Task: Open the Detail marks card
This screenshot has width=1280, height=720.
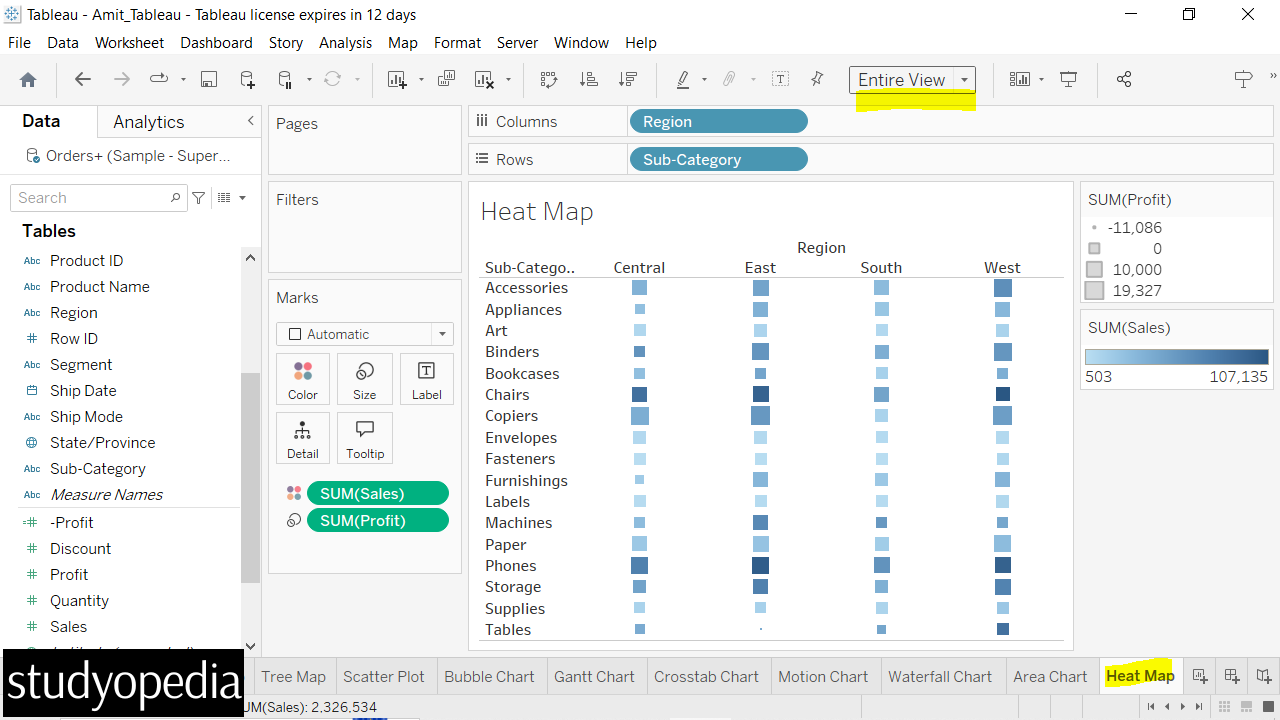Action: click(303, 438)
